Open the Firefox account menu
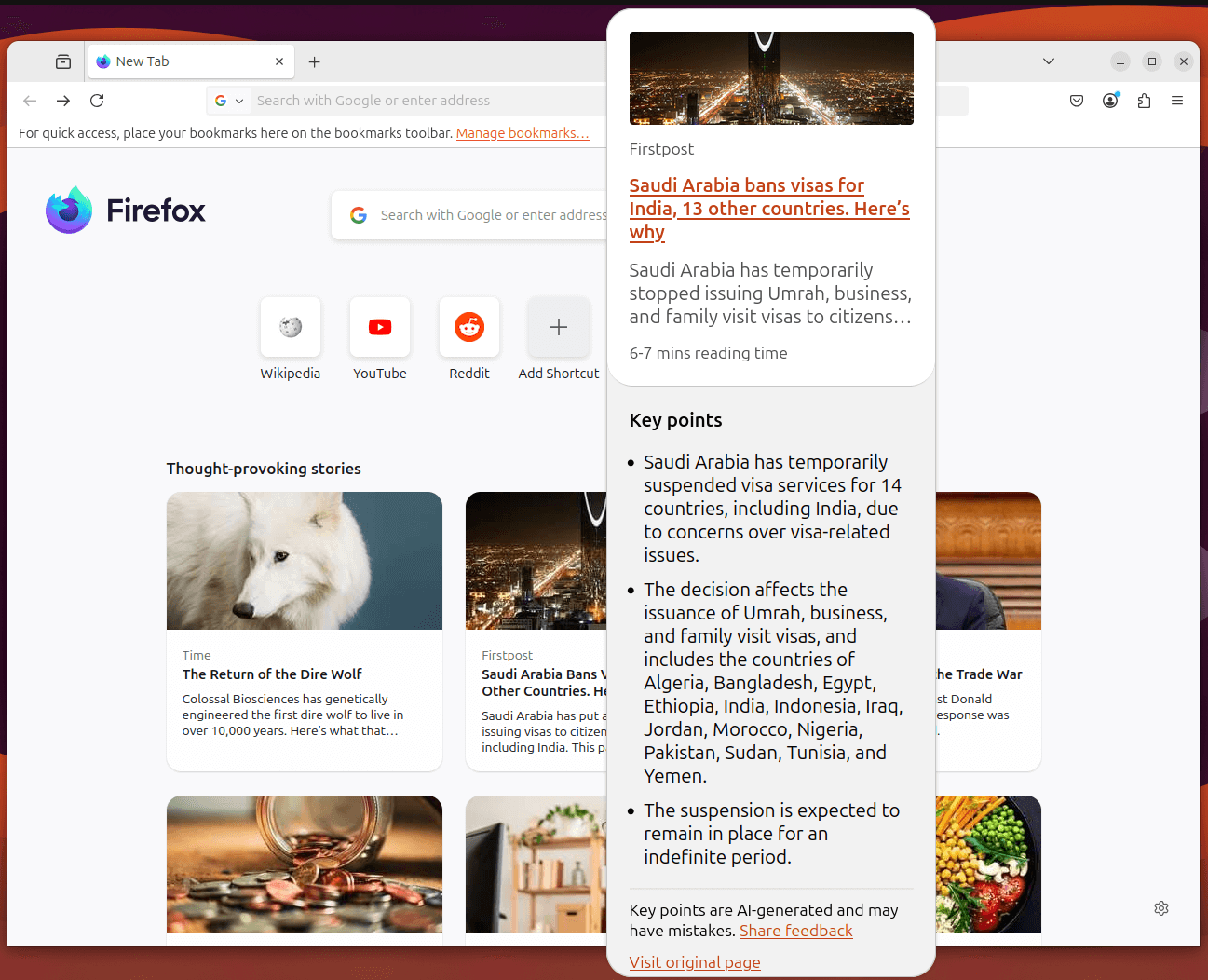 1110,100
